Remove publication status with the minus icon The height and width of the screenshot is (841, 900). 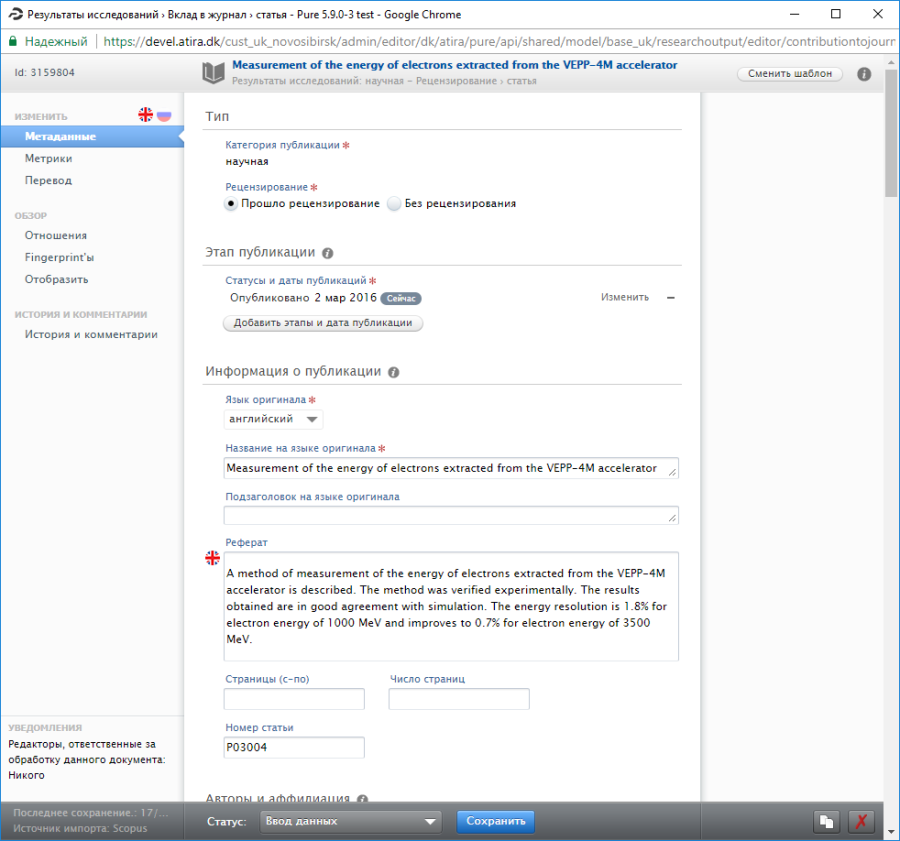point(670,297)
